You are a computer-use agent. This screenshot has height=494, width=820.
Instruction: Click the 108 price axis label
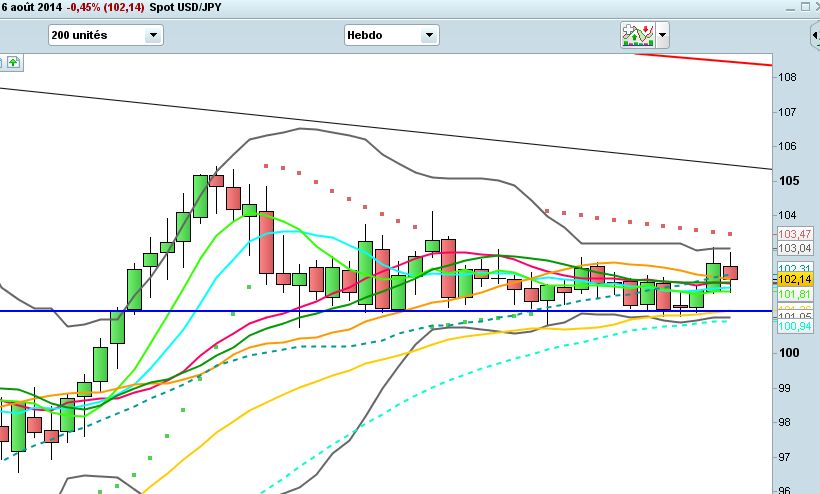pos(788,77)
